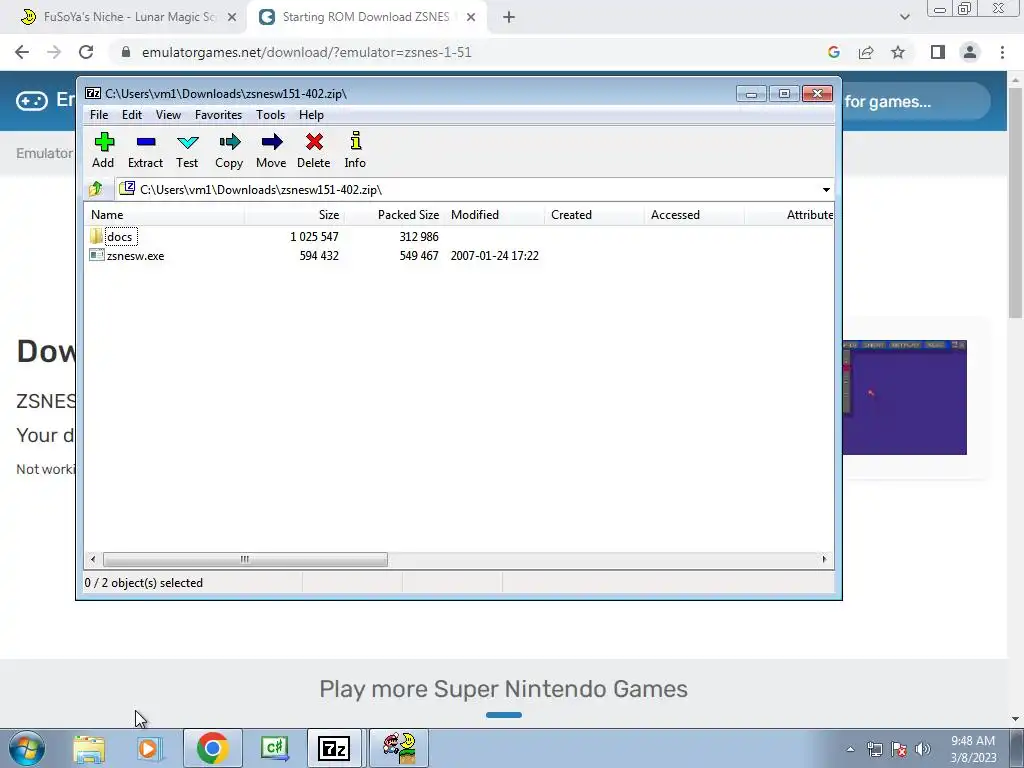Open a new Chrome tab
This screenshot has height=768, width=1024.
click(x=509, y=17)
